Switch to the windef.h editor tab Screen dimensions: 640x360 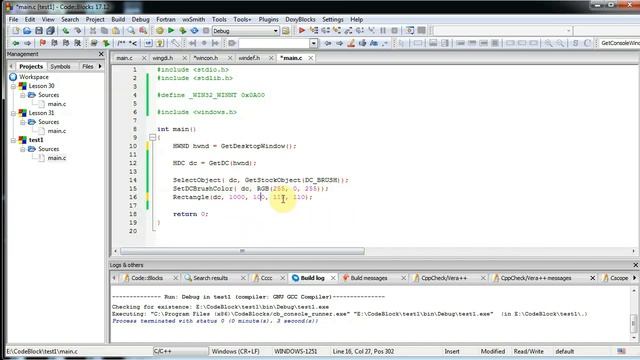tap(249, 58)
